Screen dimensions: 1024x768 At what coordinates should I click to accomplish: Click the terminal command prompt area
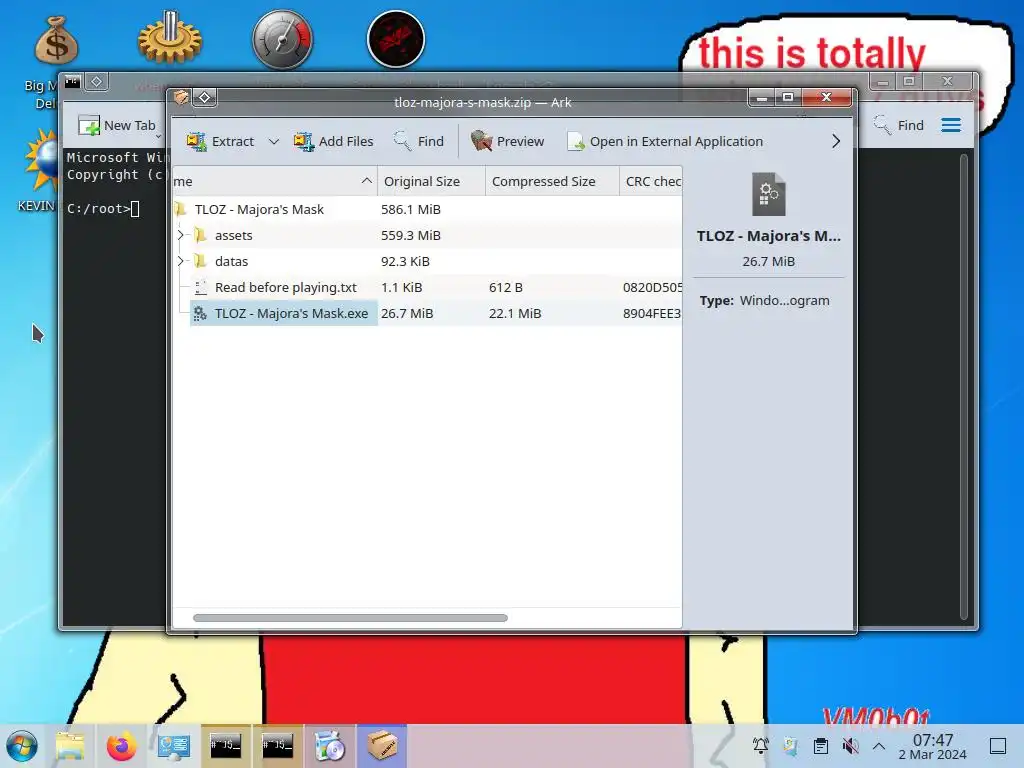pos(103,209)
